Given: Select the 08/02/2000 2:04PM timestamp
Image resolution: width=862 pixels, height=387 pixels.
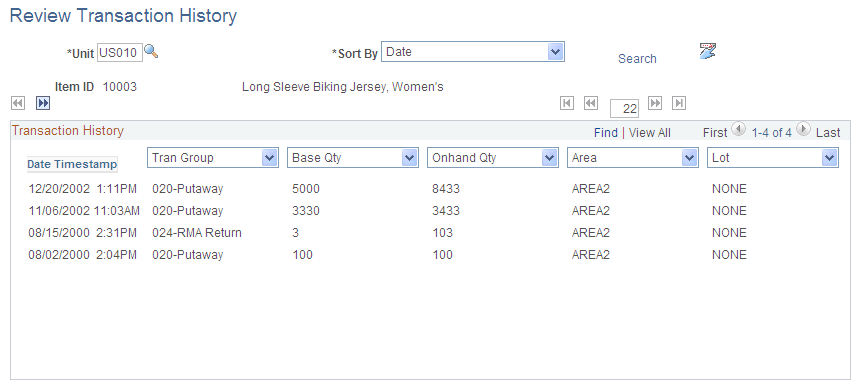Looking at the screenshot, I should [82, 255].
